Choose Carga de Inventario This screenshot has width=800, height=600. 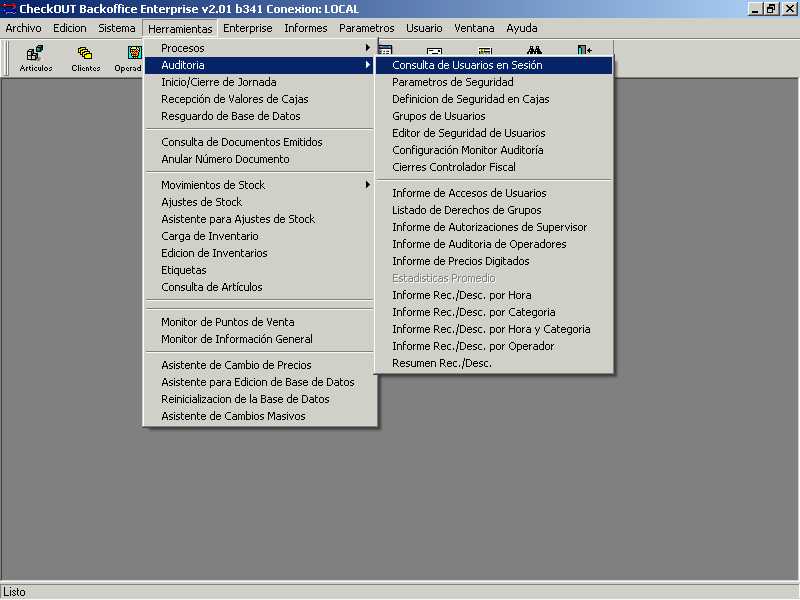pos(260,236)
